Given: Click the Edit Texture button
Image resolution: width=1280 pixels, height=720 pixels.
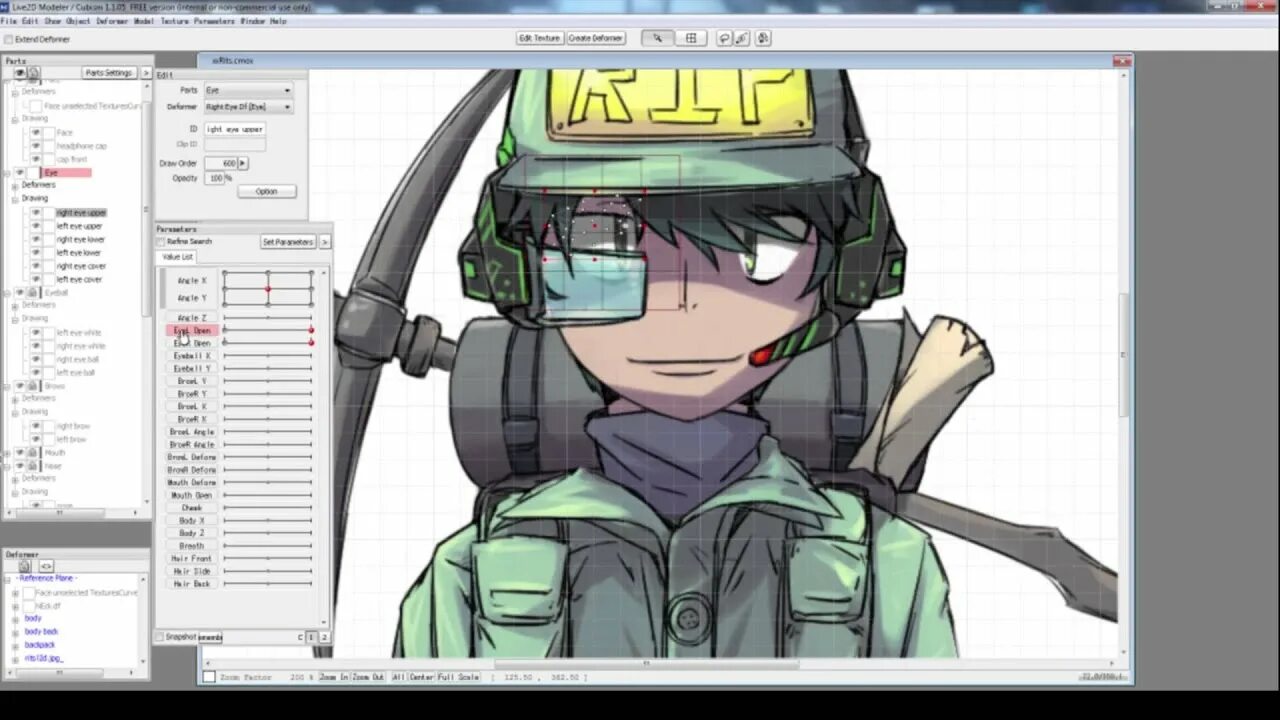Looking at the screenshot, I should coord(539,38).
